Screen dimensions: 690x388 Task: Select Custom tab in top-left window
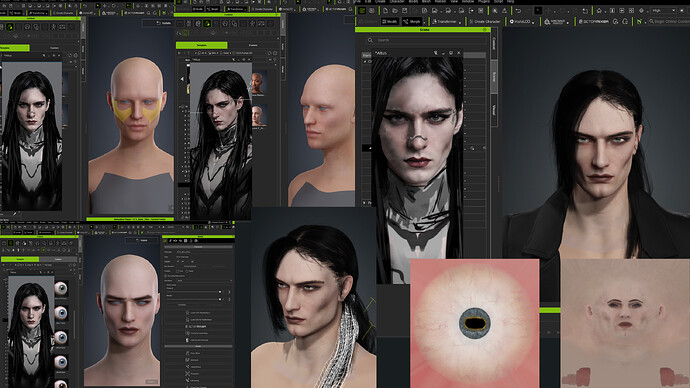54,48
